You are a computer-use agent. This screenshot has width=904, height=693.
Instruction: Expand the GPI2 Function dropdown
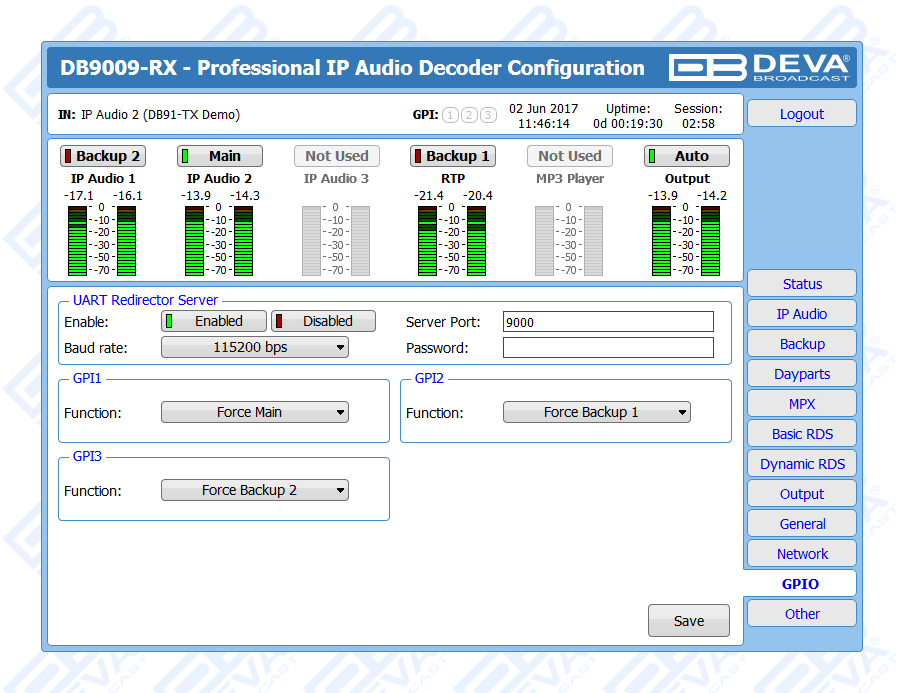click(596, 412)
